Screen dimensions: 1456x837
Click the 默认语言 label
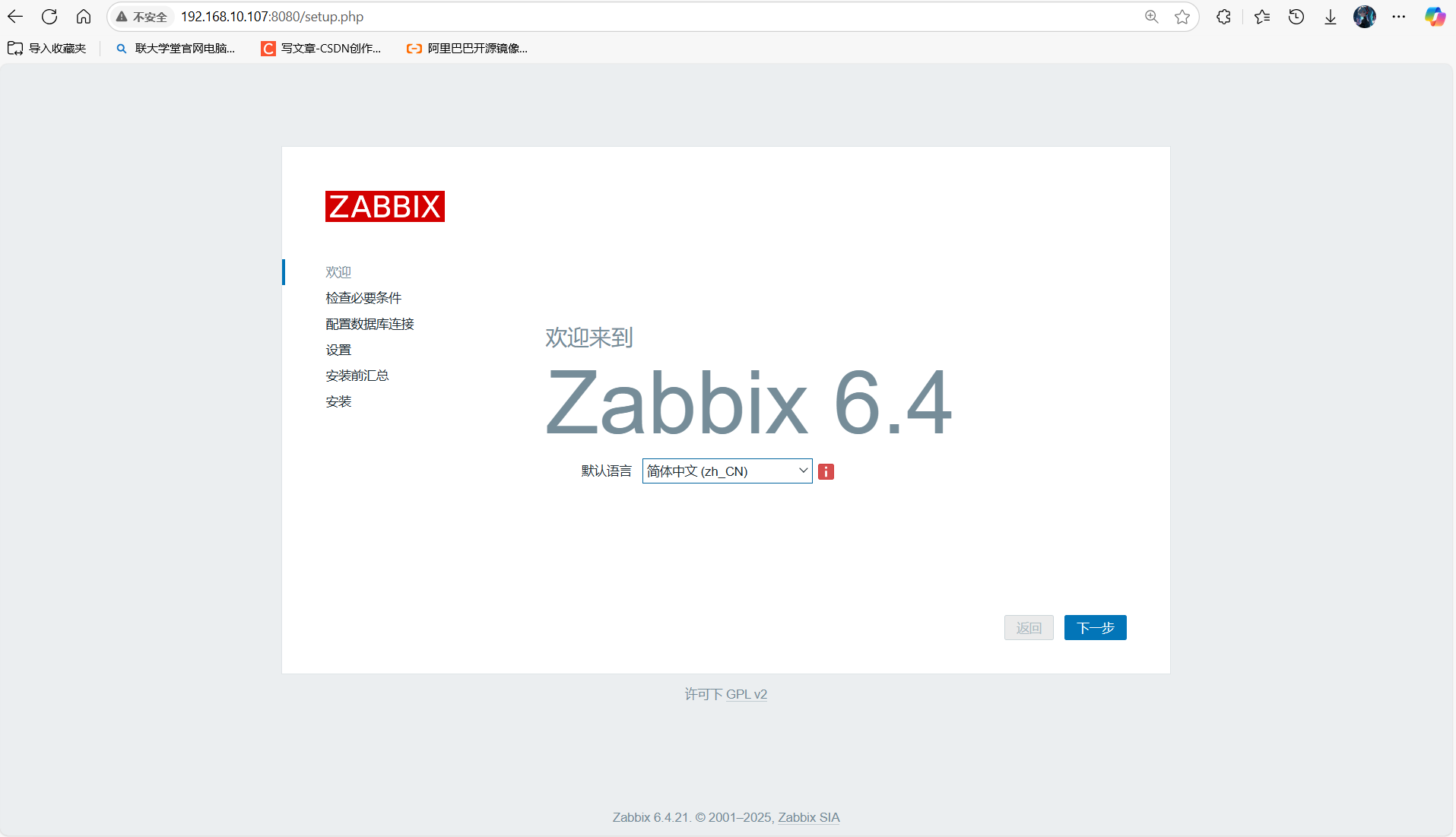[x=607, y=471]
